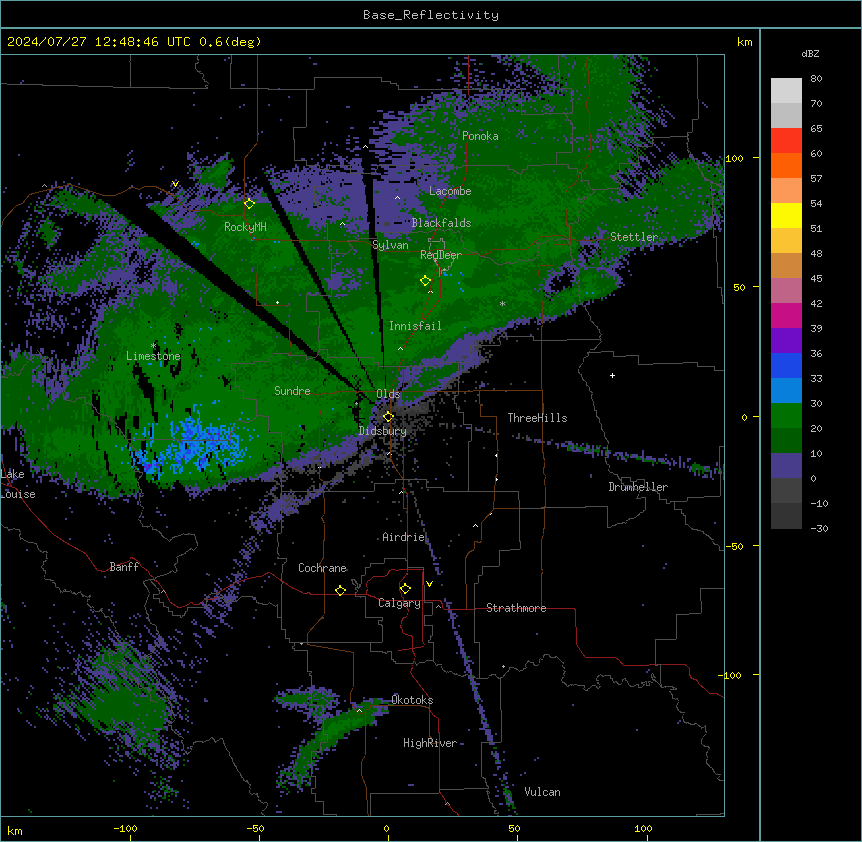Click the Olds town label
The width and height of the screenshot is (862, 842).
(x=388, y=394)
